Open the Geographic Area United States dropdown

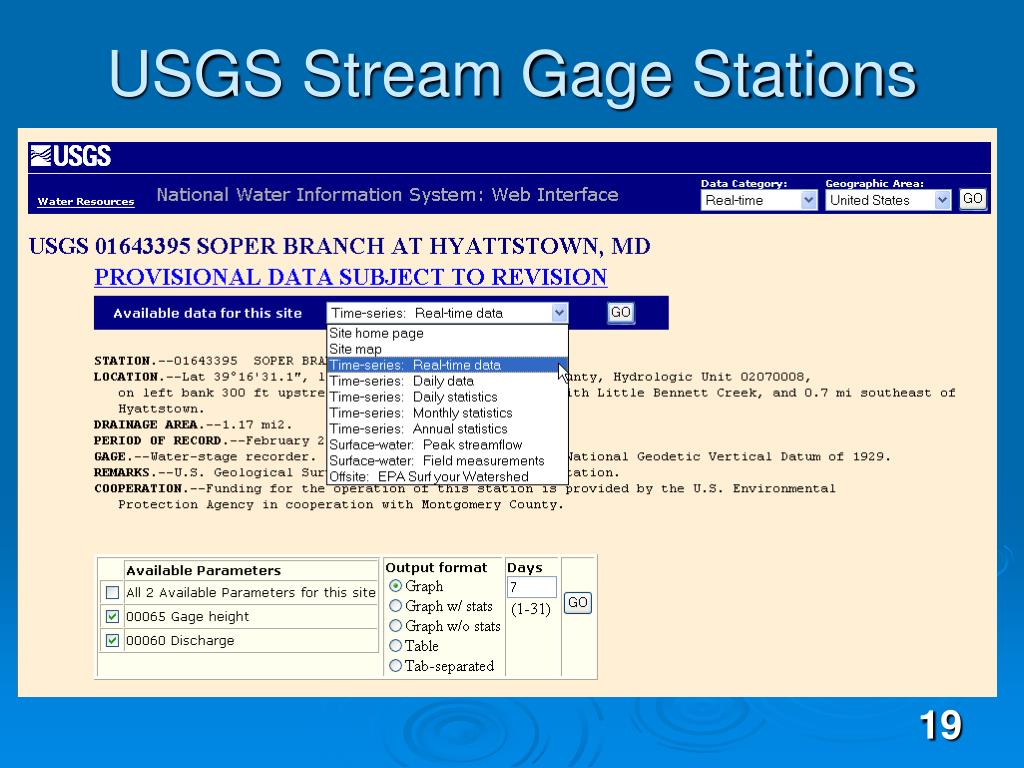click(x=888, y=200)
